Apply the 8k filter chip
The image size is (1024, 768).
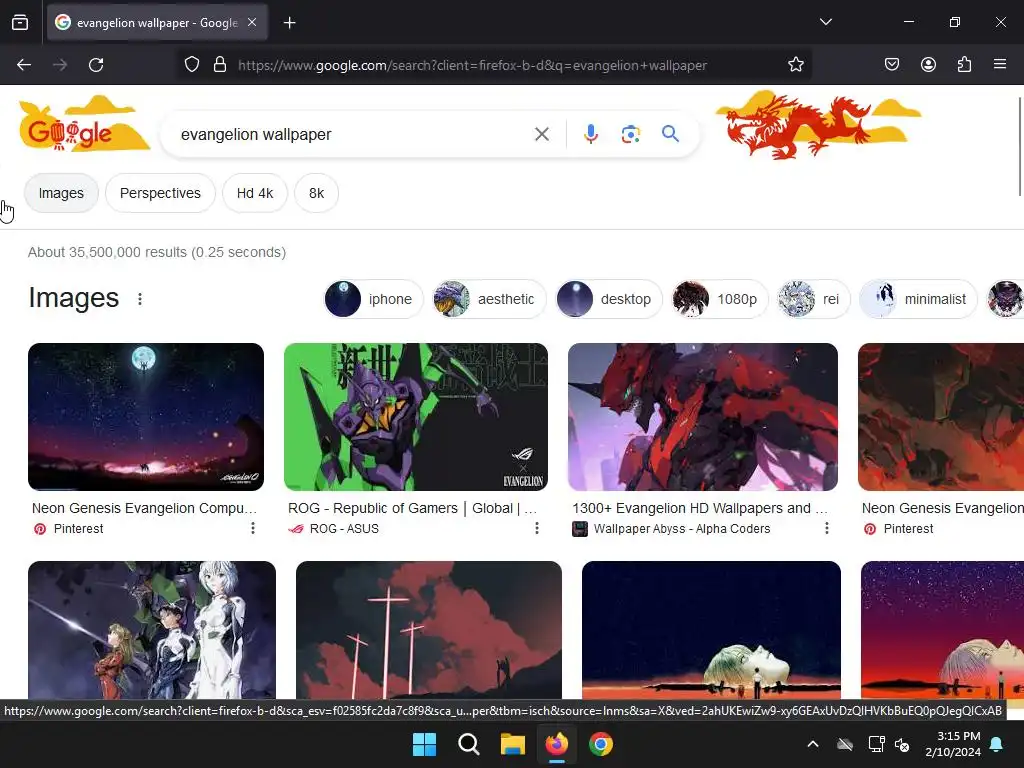pyautogui.click(x=316, y=193)
